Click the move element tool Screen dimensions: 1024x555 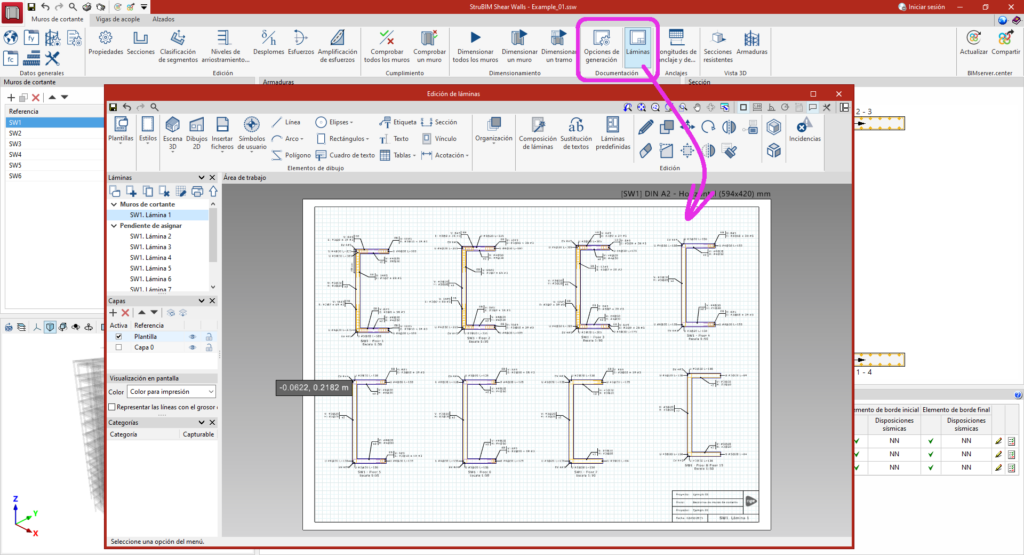(x=687, y=127)
